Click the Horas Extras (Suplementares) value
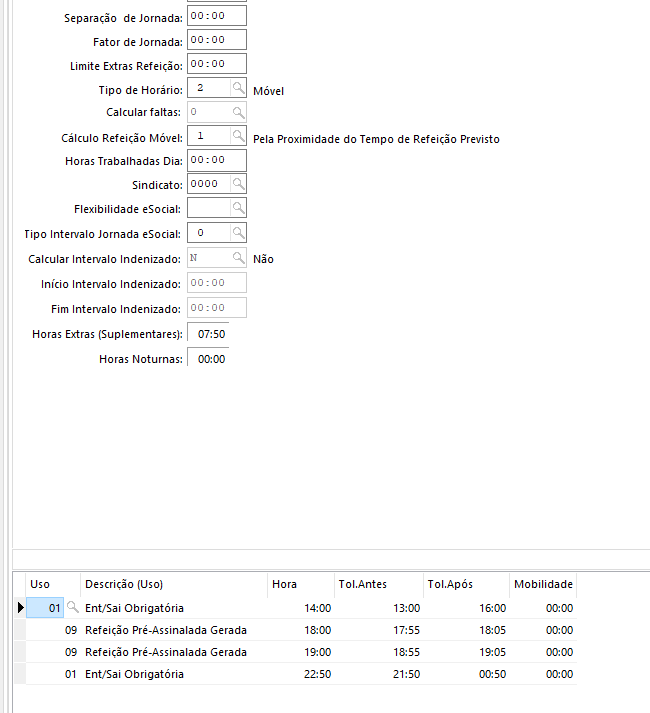 coord(211,333)
